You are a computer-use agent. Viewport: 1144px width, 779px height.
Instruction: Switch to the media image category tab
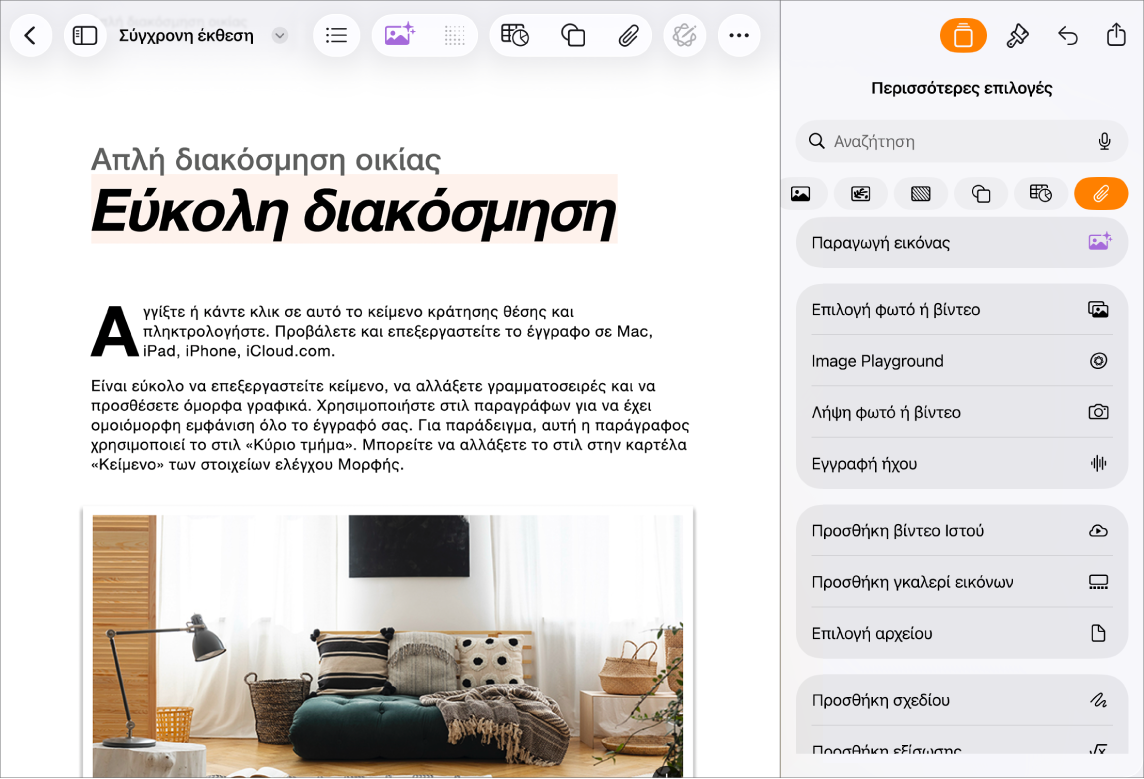(x=861, y=194)
